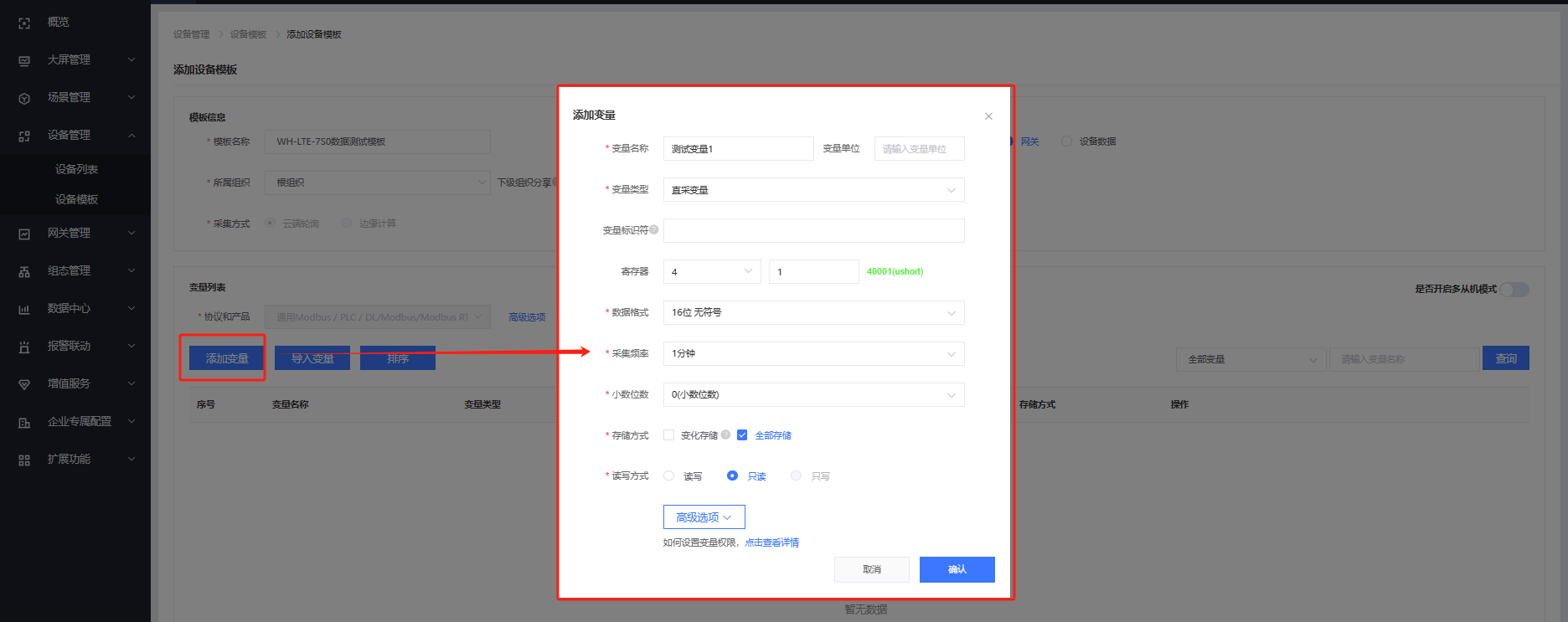
Task: Open 设备列表 in the sidebar menu
Action: click(x=76, y=169)
